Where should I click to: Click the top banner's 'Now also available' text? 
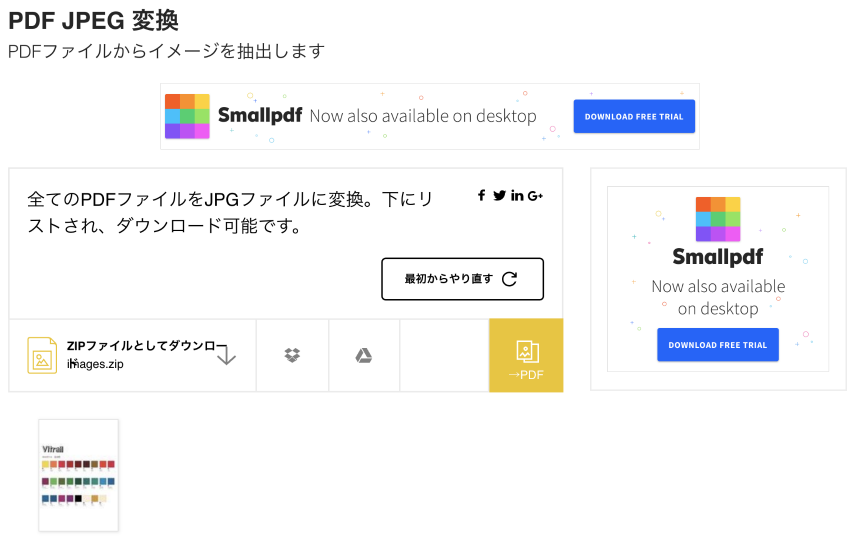tap(423, 116)
